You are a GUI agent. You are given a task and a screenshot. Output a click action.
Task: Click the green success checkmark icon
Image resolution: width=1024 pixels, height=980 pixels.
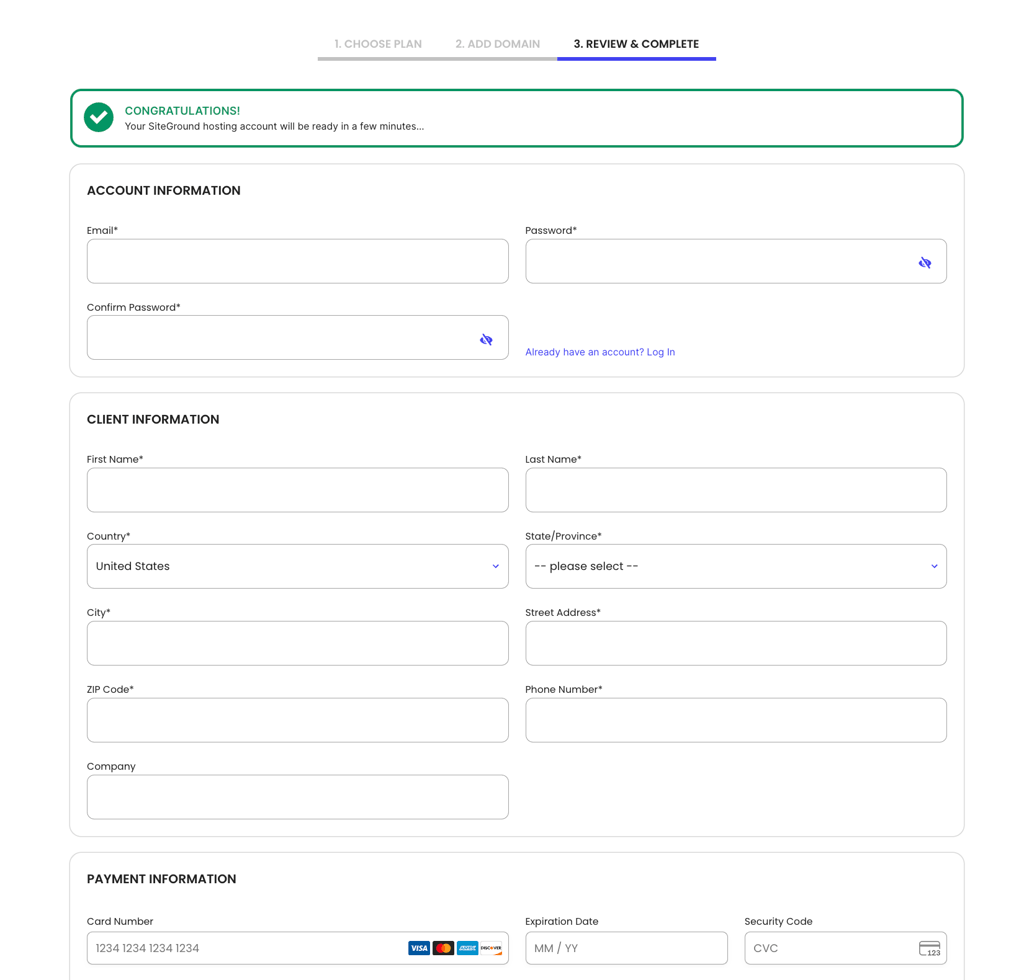pos(99,118)
